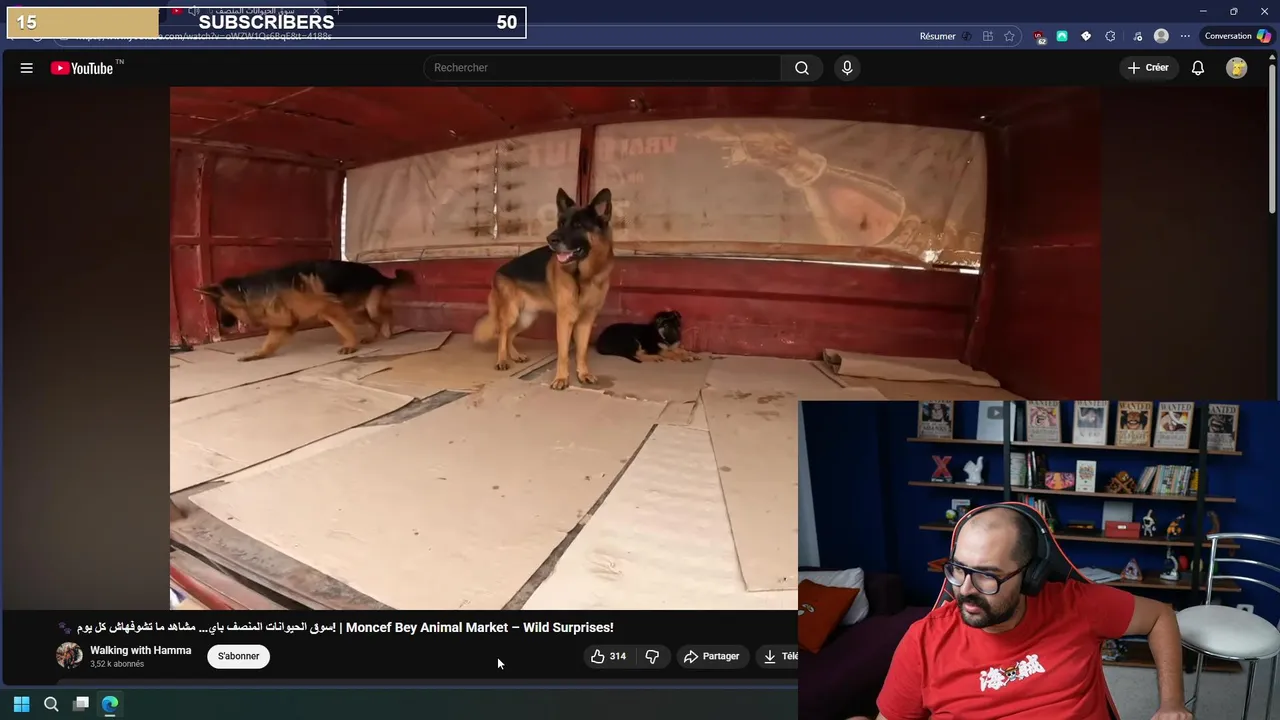The image size is (1280, 720).
Task: Open YouTube notifications bell
Action: (x=1198, y=68)
